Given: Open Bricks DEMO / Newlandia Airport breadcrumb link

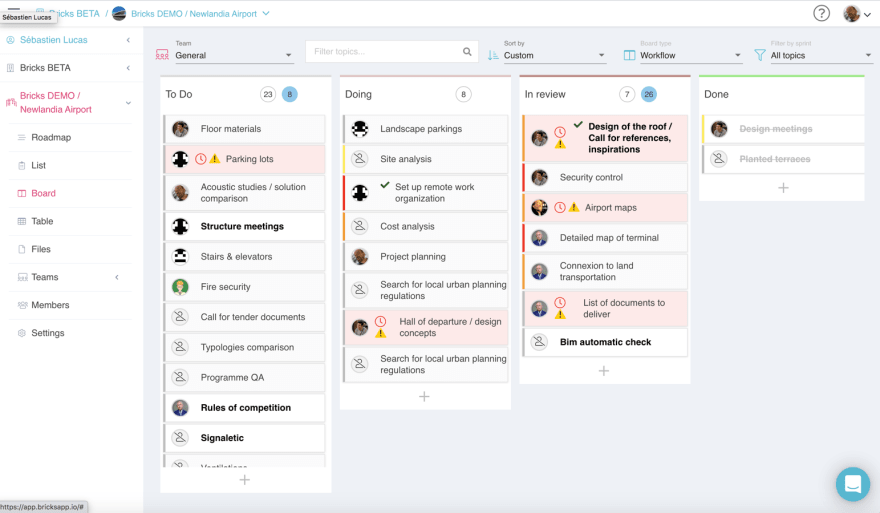Looking at the screenshot, I should coord(194,13).
